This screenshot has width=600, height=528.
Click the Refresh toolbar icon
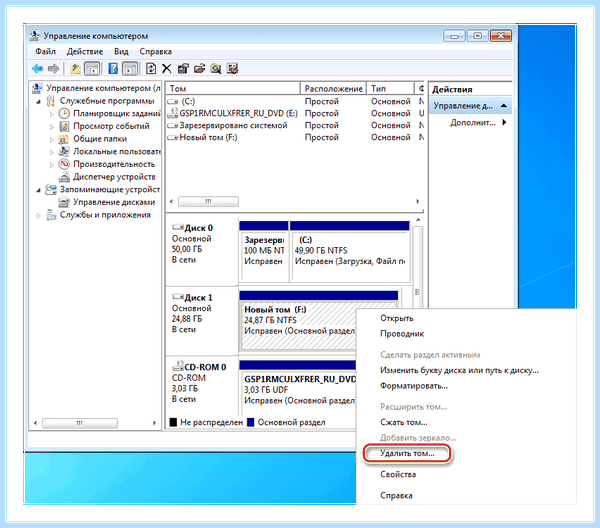click(x=151, y=69)
